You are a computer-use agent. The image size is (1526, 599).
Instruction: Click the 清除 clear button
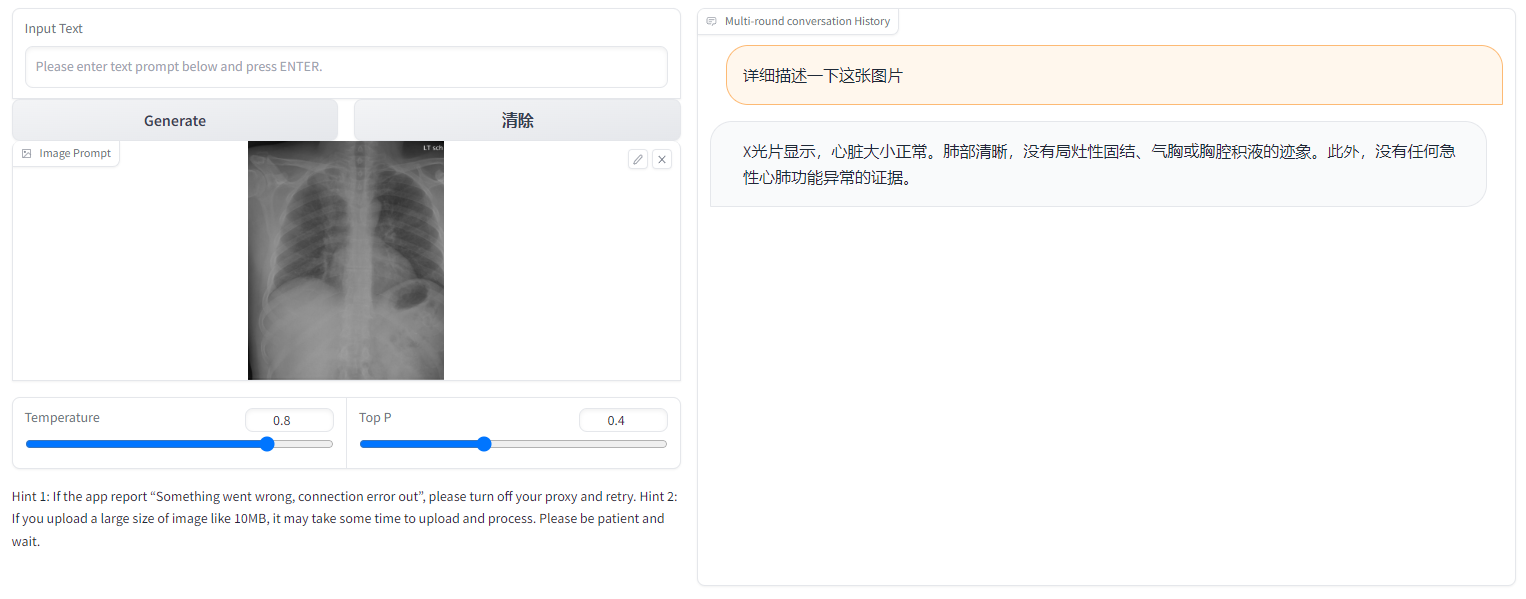(x=516, y=120)
